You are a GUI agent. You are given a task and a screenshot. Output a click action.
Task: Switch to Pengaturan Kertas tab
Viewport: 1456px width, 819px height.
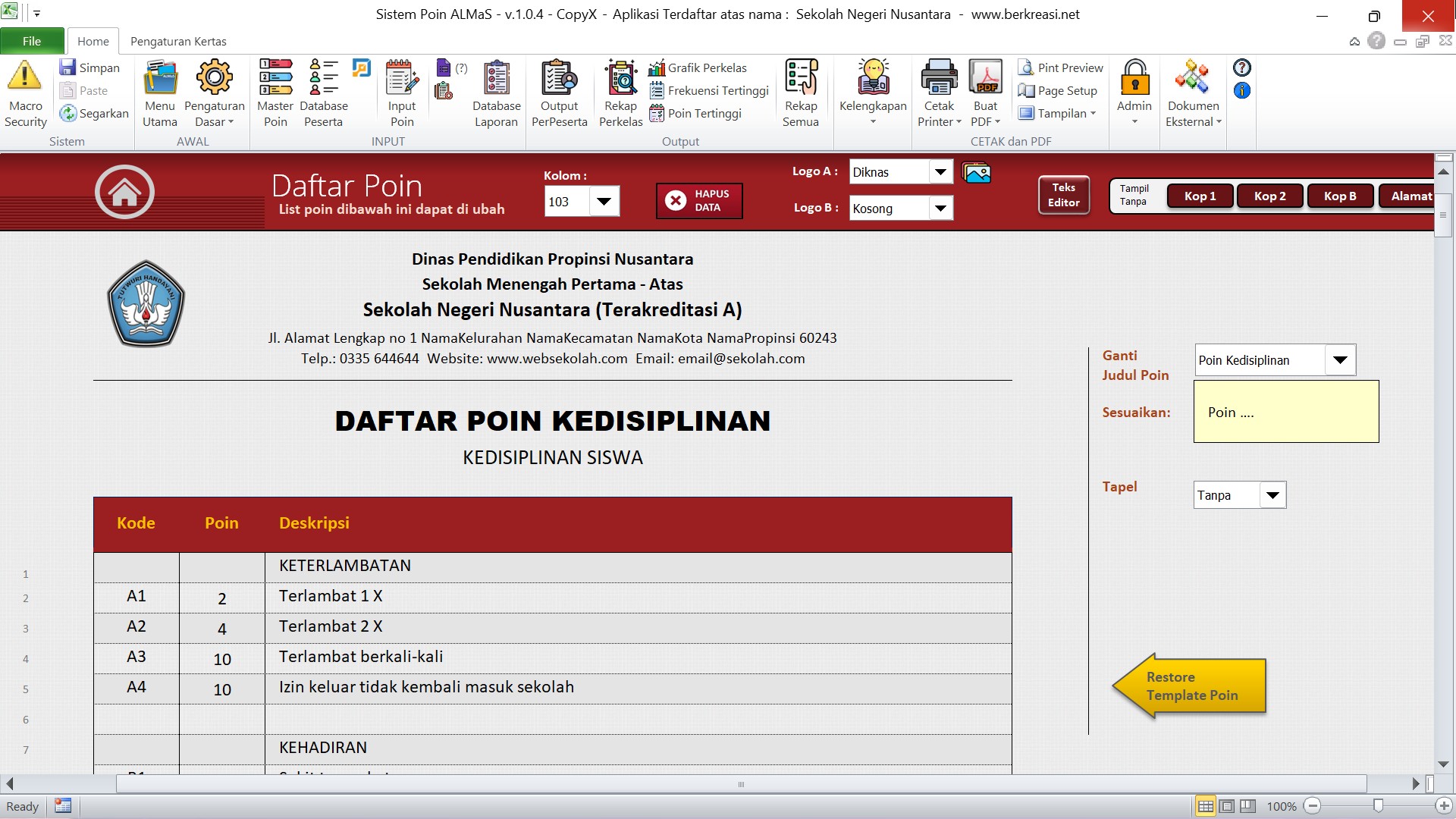[178, 41]
